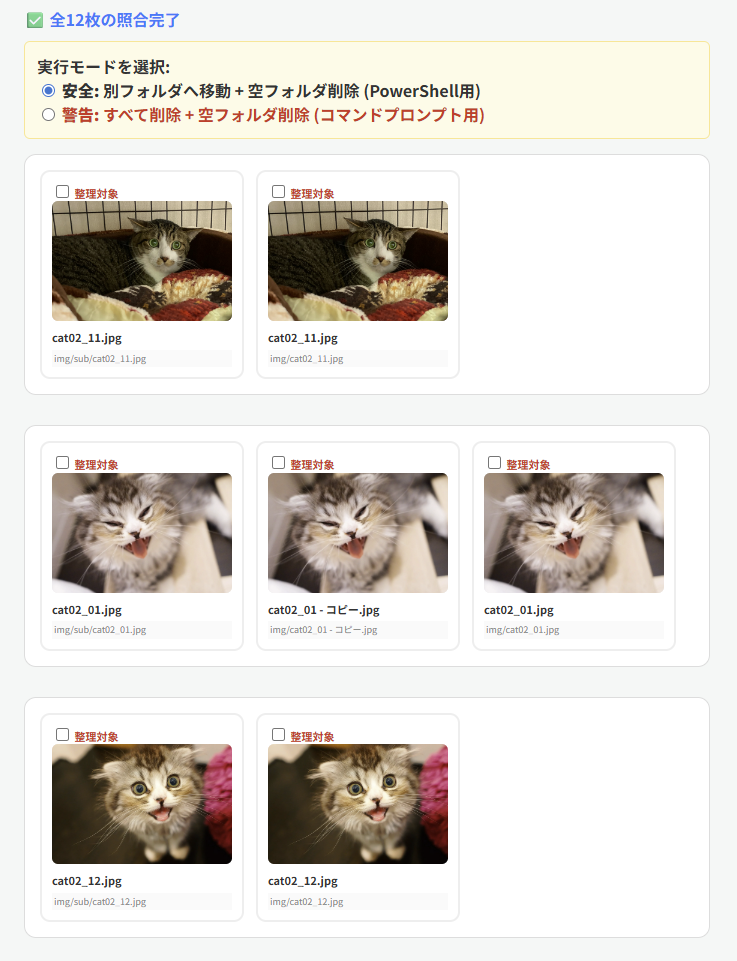The width and height of the screenshot is (737, 961).
Task: Open the img/sub/cat02_01.jpg kitten thumbnail
Action: (142, 533)
